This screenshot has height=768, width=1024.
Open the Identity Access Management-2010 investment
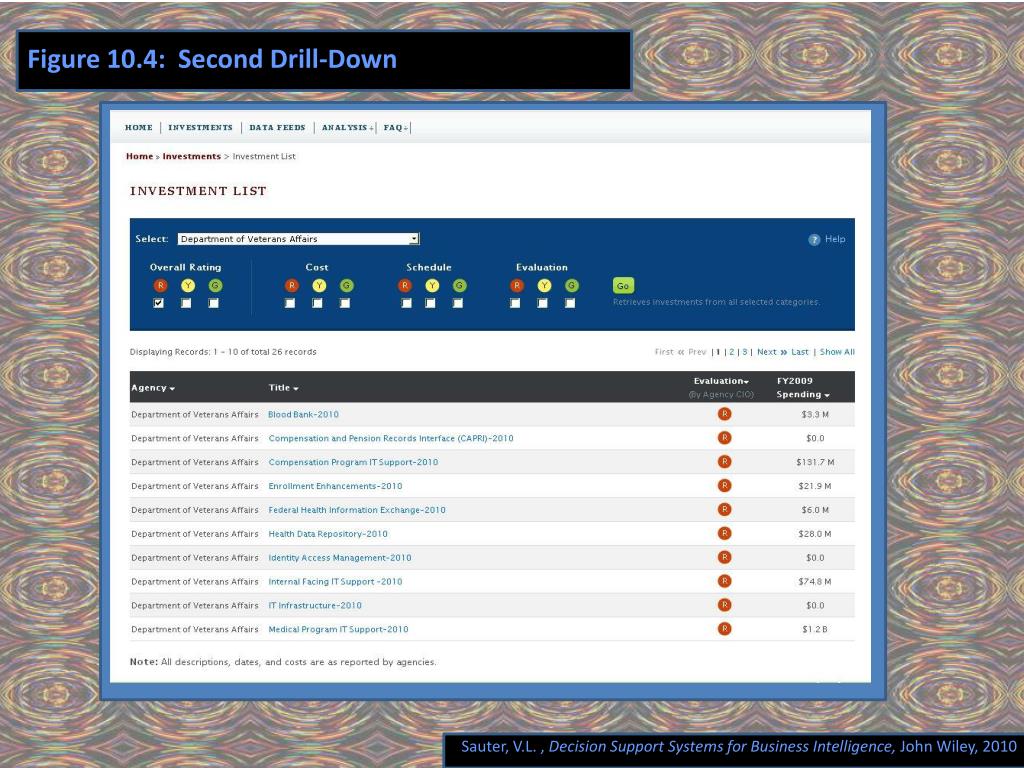click(340, 558)
